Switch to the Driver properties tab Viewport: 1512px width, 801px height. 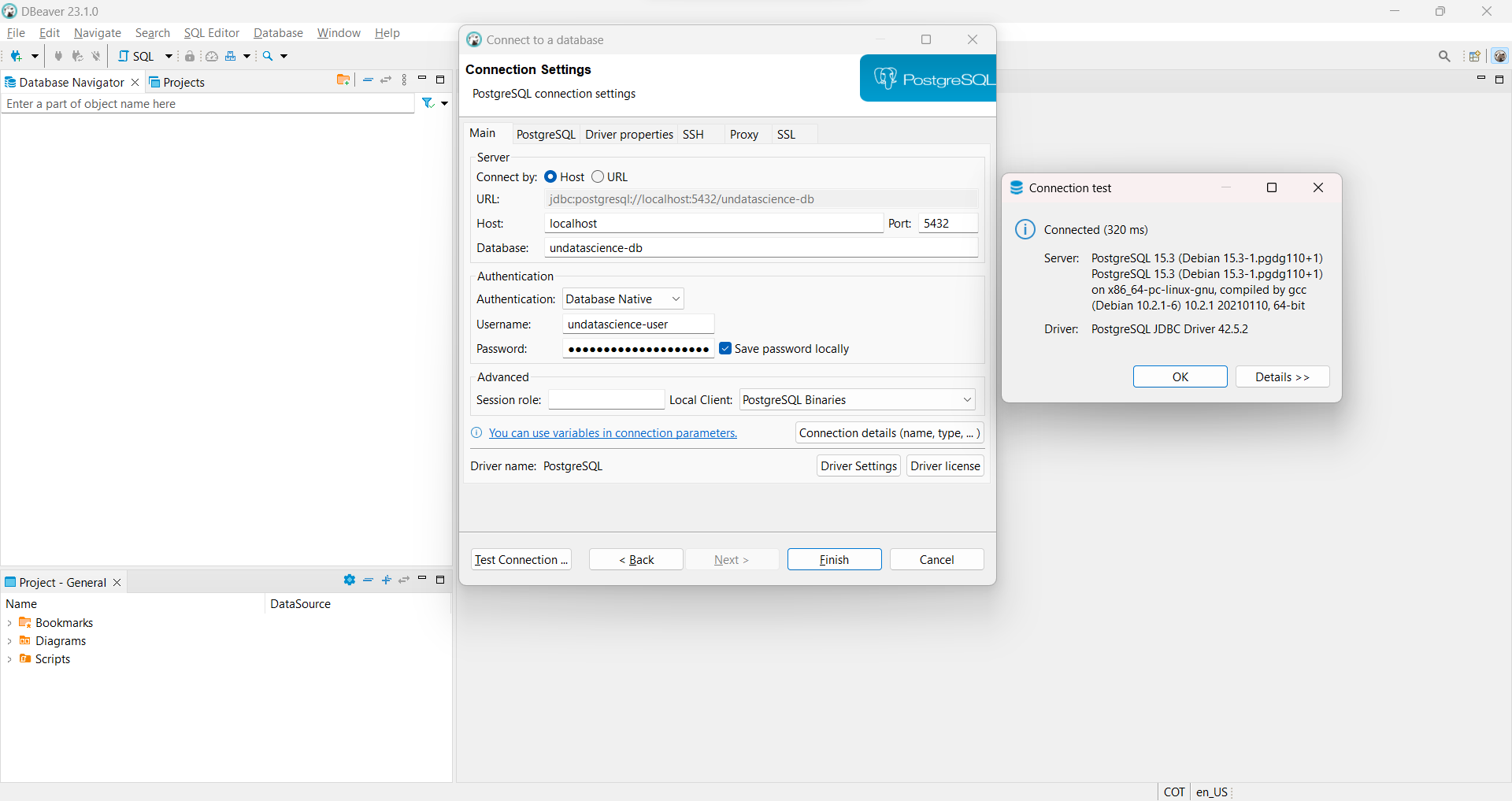pos(629,134)
